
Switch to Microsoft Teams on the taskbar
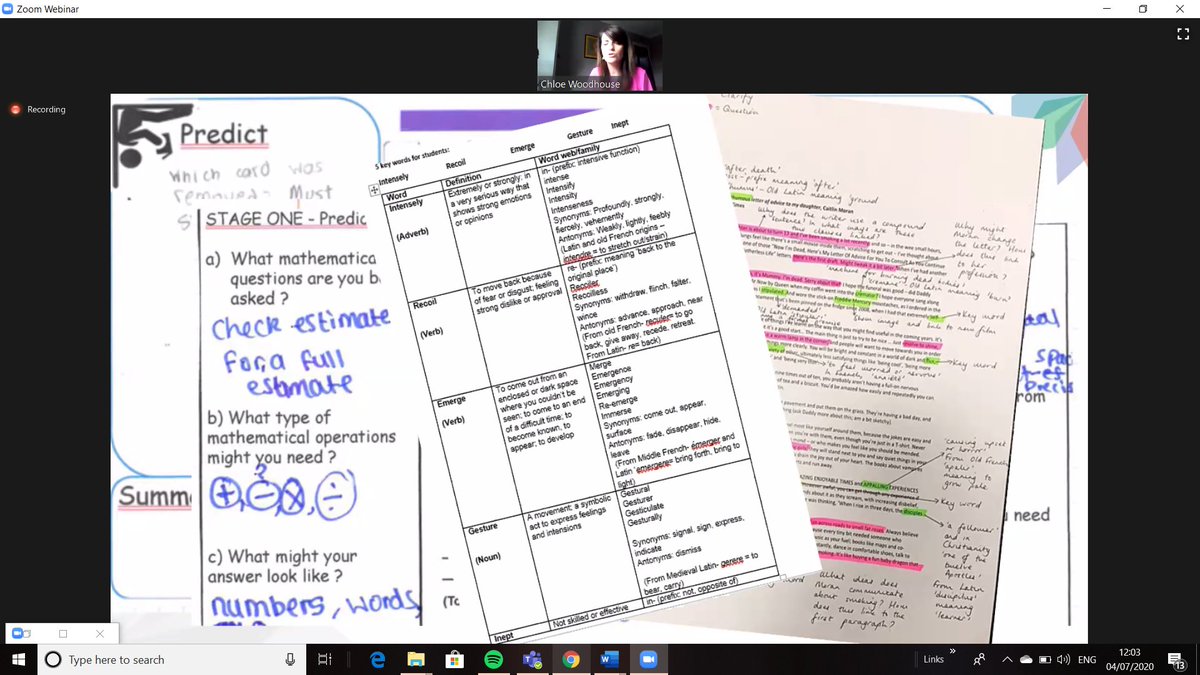click(532, 660)
